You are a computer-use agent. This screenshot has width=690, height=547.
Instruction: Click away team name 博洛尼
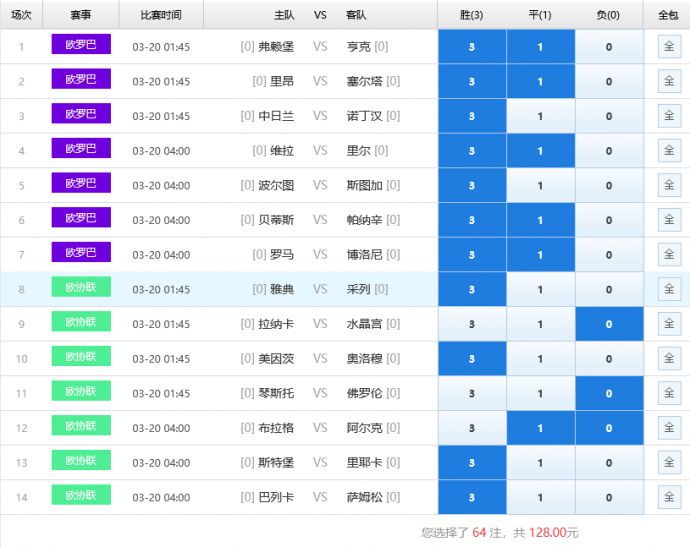364,255
